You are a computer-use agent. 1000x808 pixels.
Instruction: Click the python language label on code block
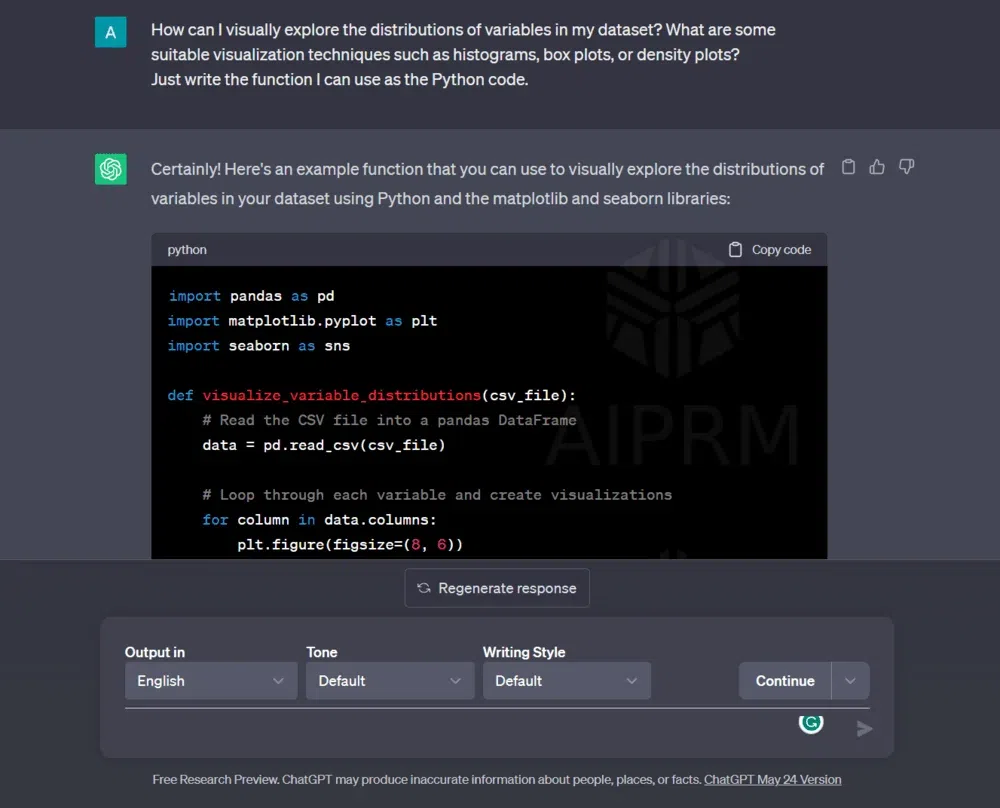pos(187,250)
